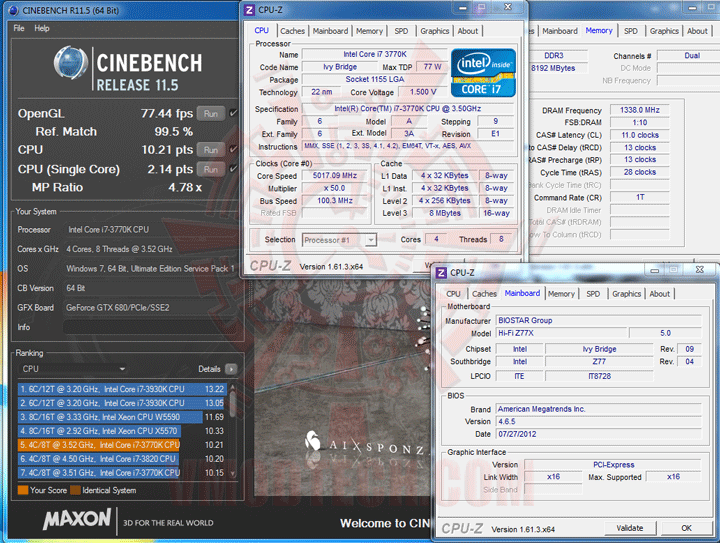The height and width of the screenshot is (543, 720).
Task: Select ranking entry Xeon CPU X5570
Action: 123,431
